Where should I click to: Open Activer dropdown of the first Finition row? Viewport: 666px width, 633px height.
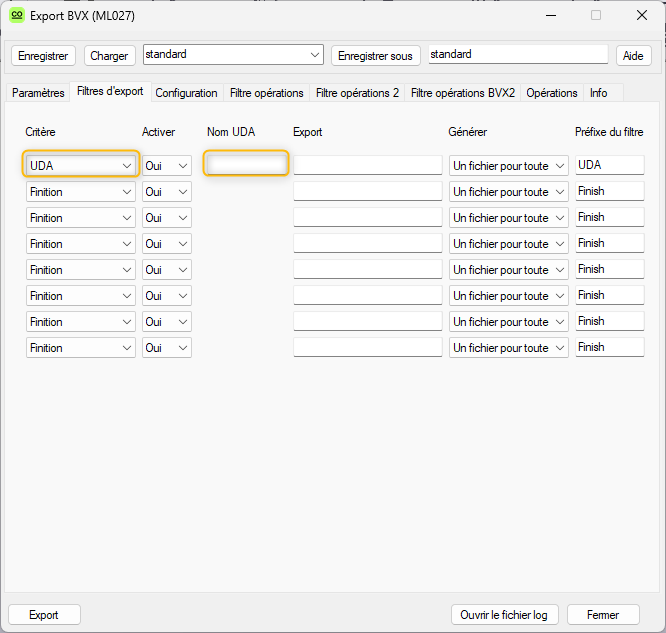[x=167, y=192]
